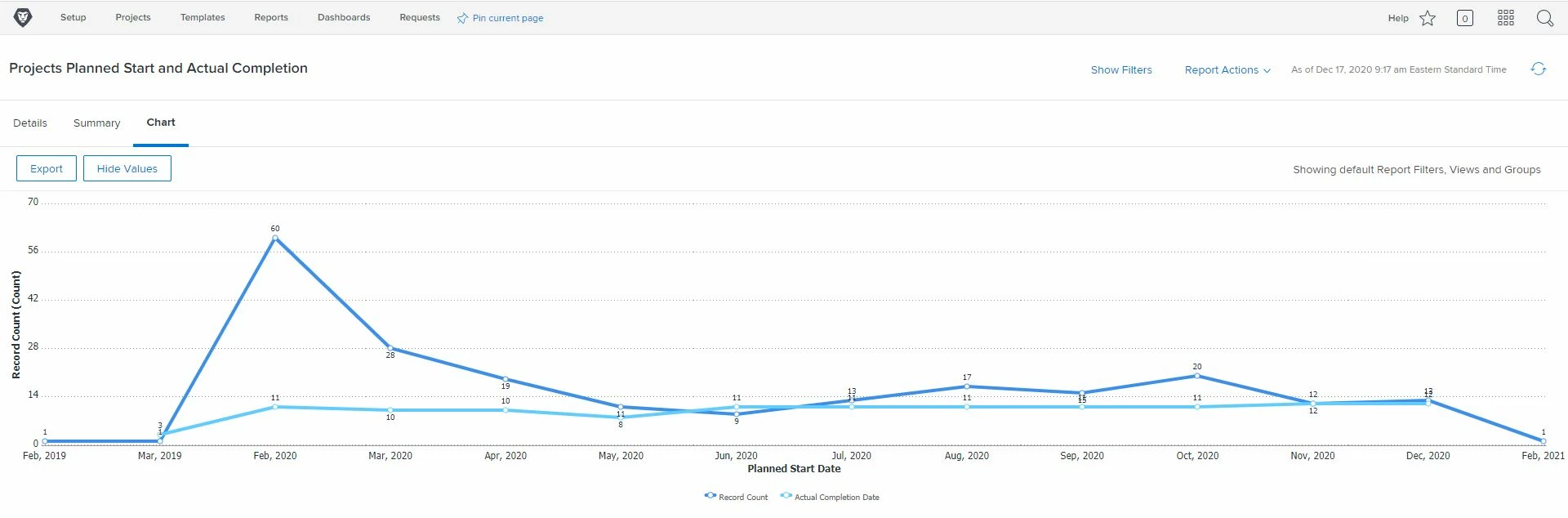Open the Help menu
This screenshot has width=1568, height=518.
click(1398, 18)
